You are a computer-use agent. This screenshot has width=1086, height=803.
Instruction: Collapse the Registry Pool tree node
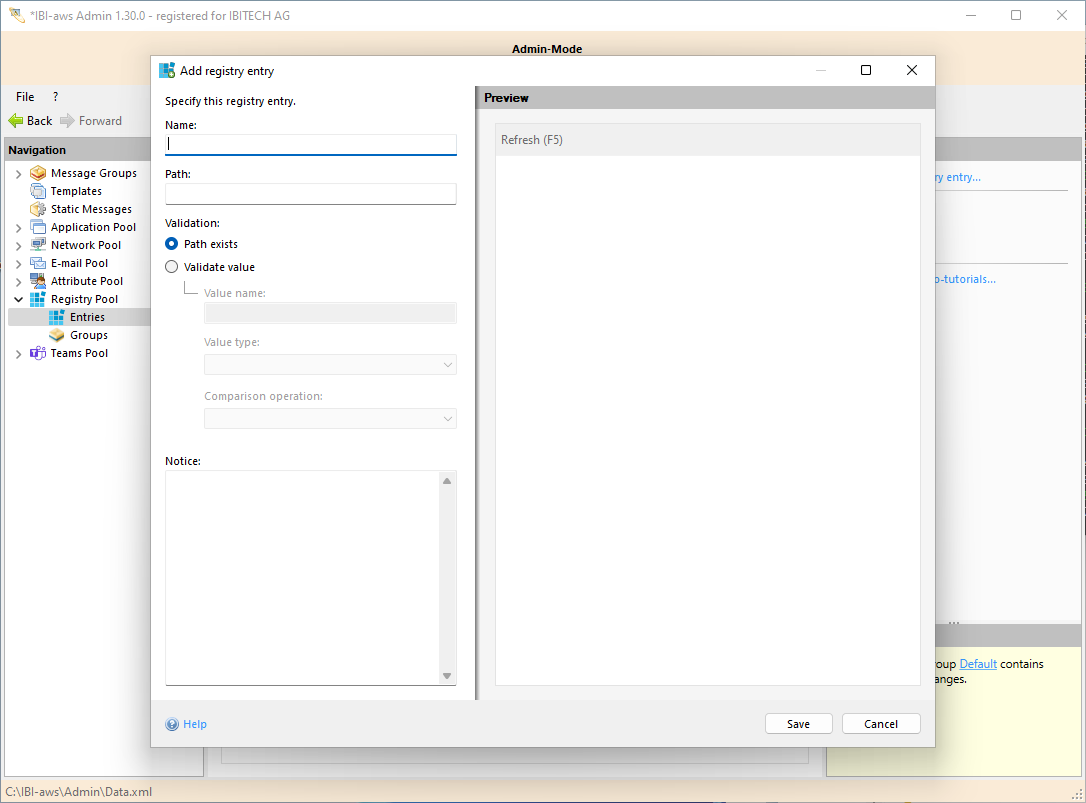[x=18, y=299]
